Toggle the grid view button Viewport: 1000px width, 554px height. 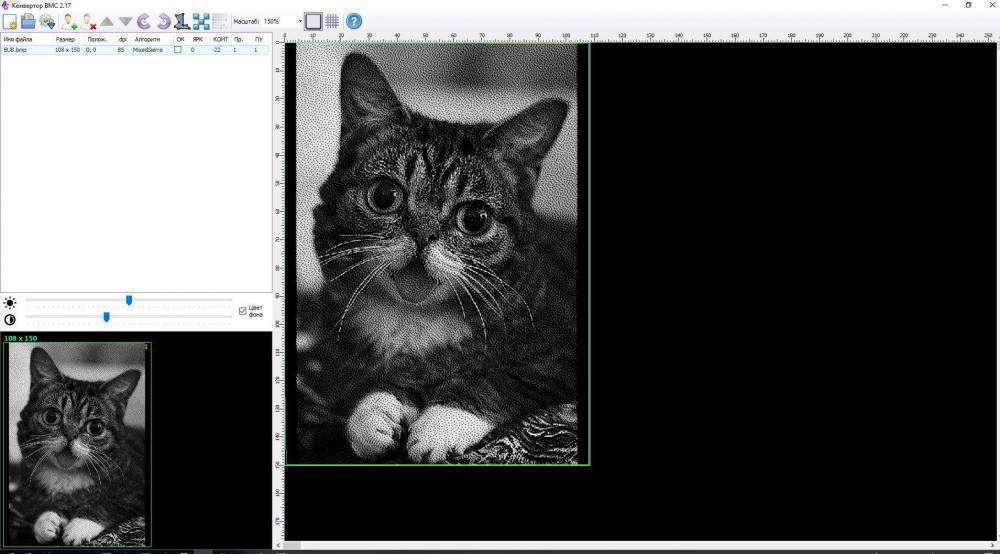[x=332, y=21]
